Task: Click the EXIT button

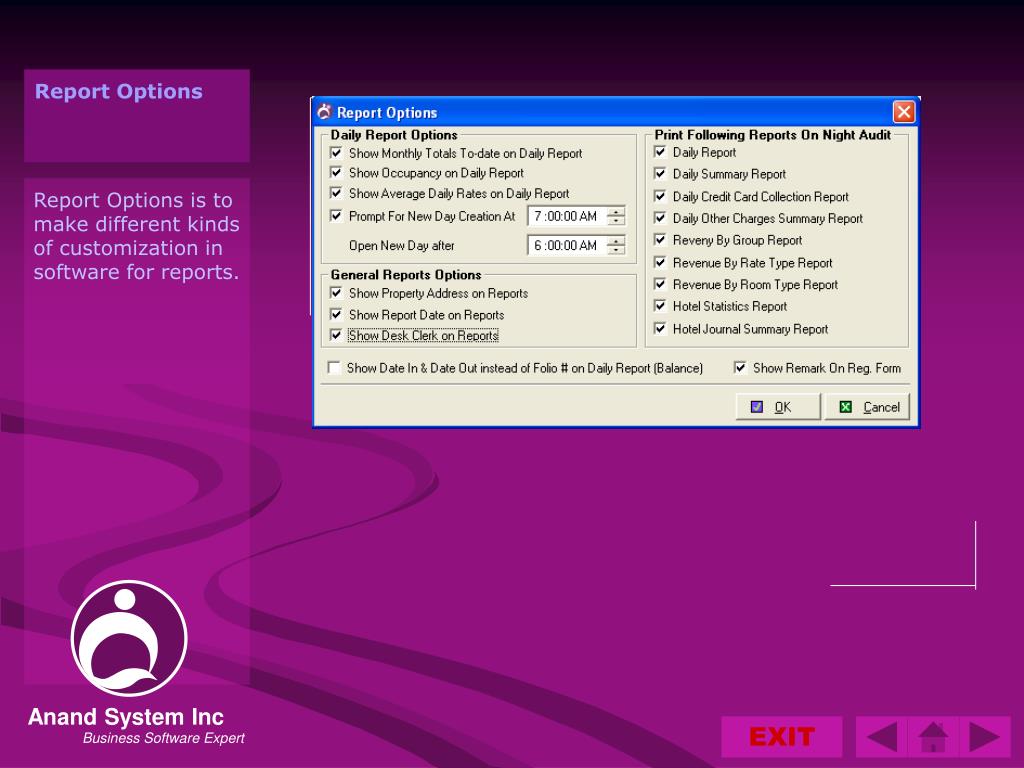Action: [782, 737]
